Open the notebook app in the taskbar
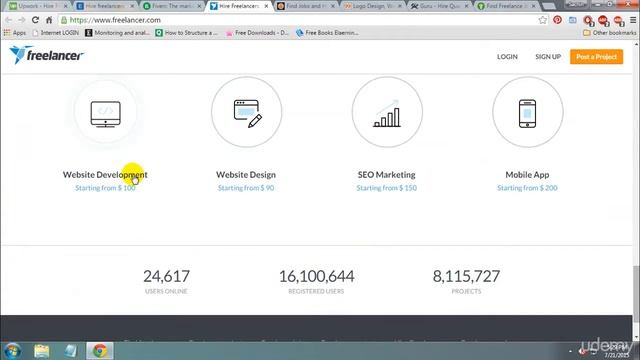Viewport: 640px width, 360px height. [71, 351]
